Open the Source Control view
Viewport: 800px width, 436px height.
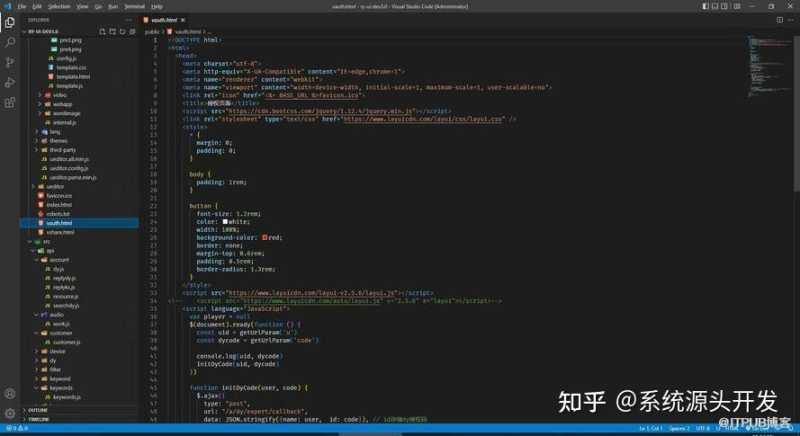pyautogui.click(x=10, y=62)
